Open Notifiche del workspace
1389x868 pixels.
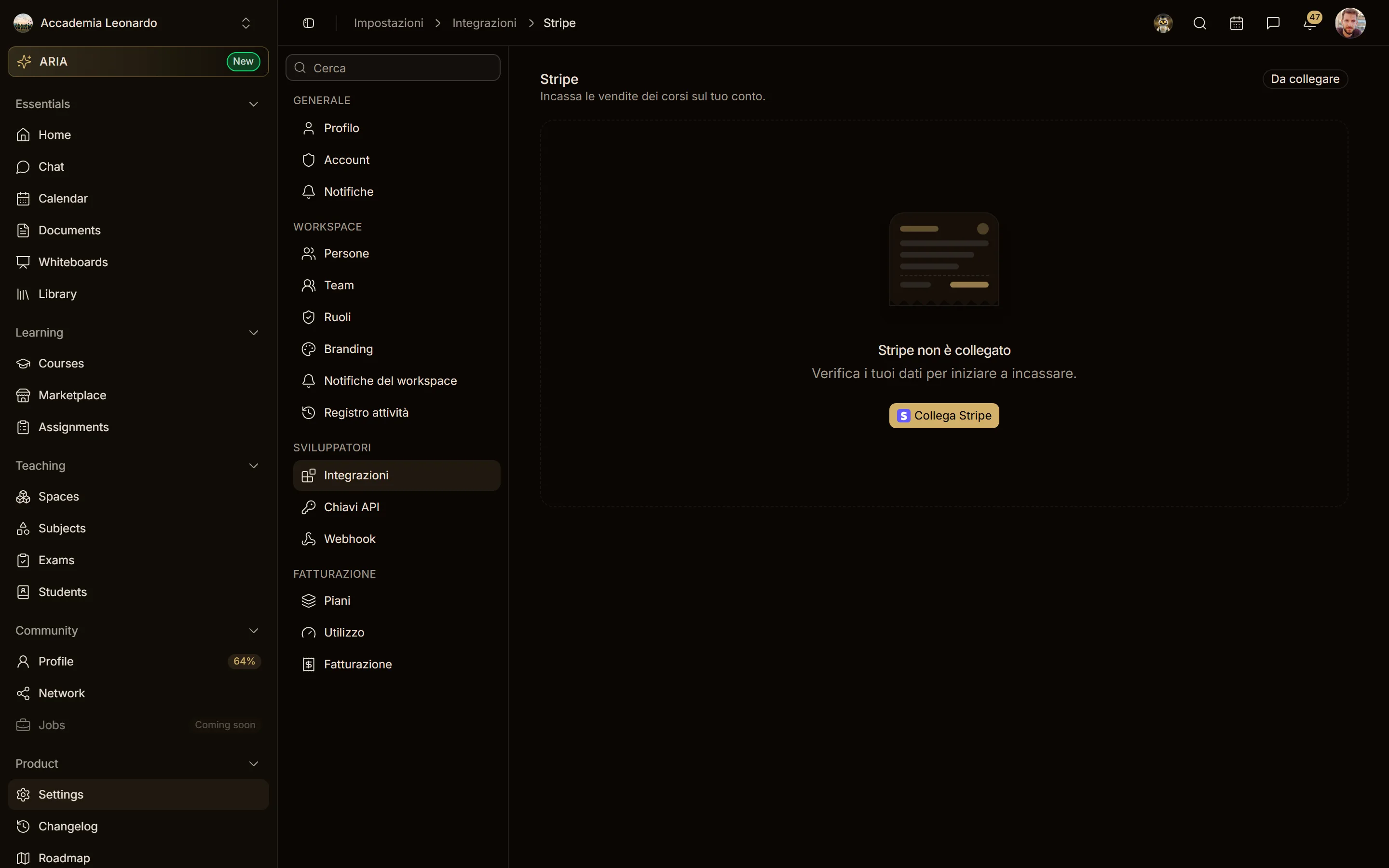point(396,380)
